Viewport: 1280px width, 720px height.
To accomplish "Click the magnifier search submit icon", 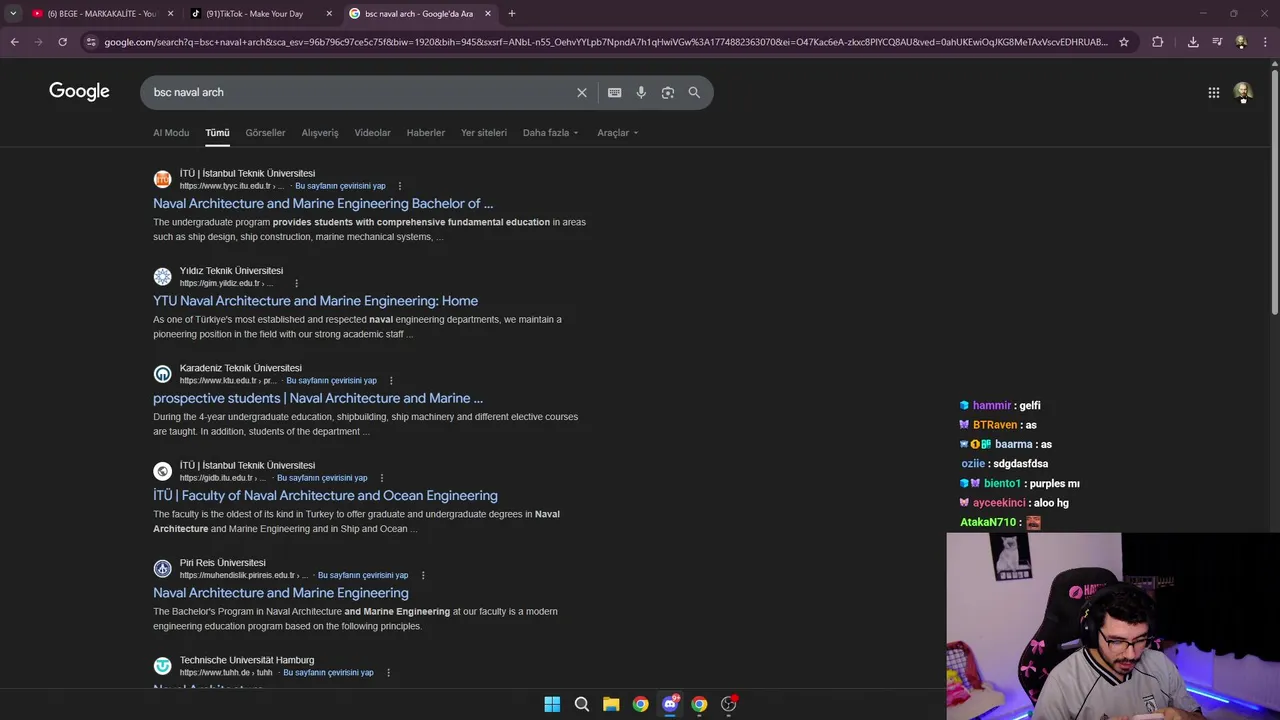I will click(694, 92).
